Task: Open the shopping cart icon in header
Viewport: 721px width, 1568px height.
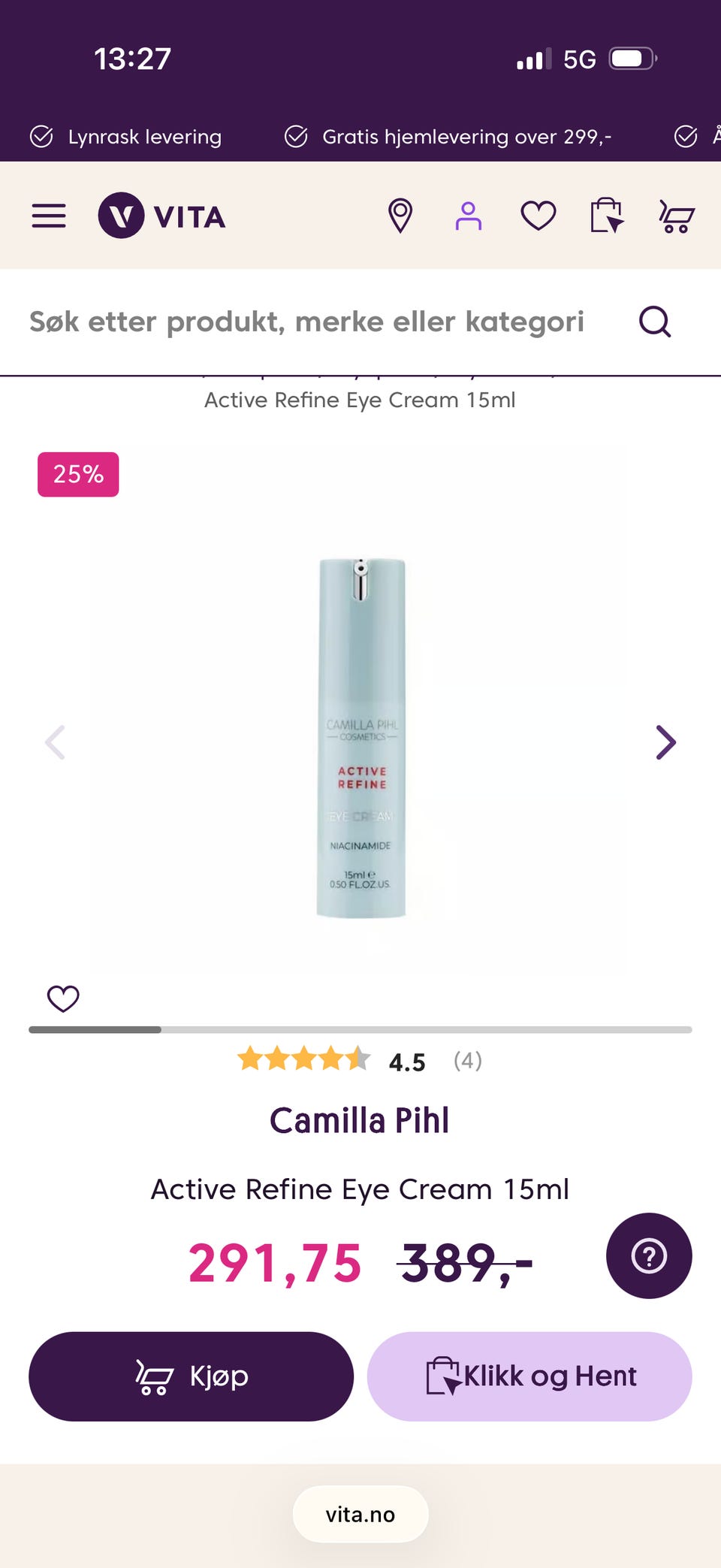Action: click(x=677, y=216)
